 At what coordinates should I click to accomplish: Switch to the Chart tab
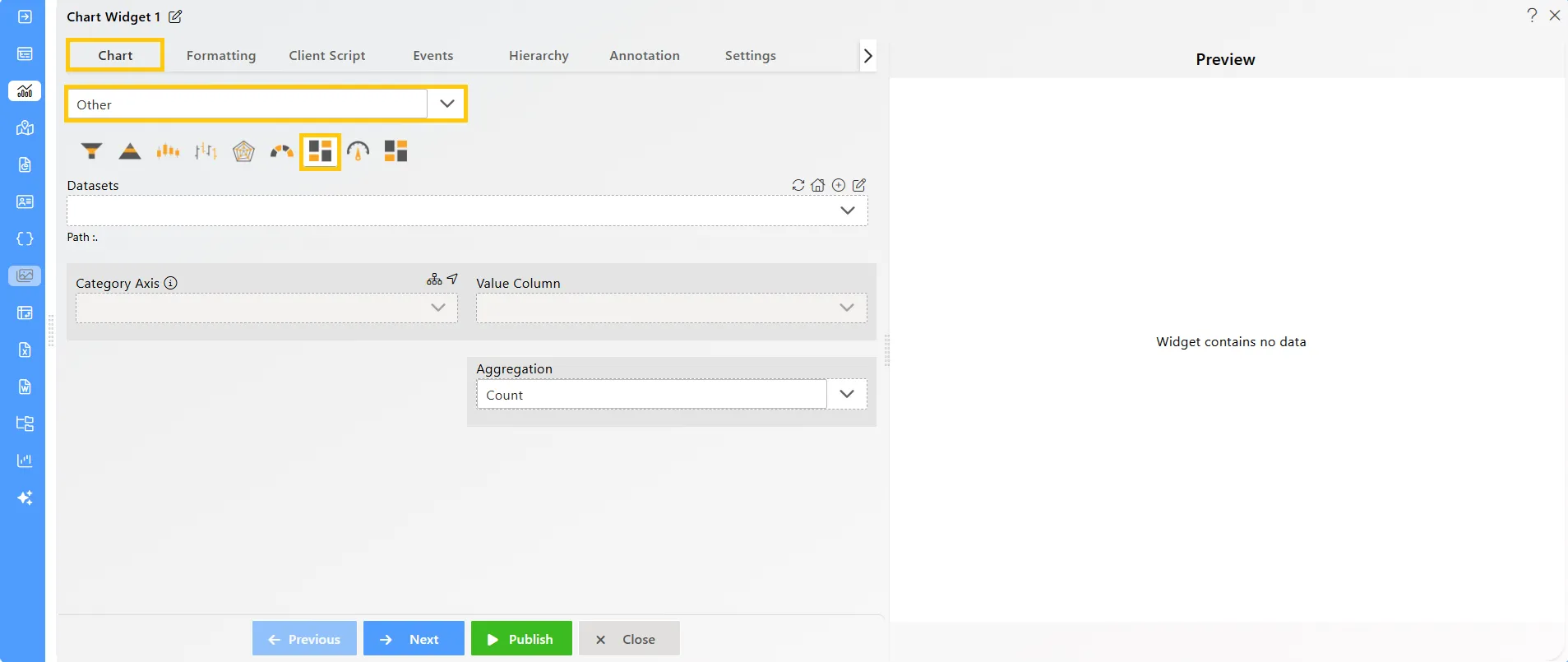(115, 55)
